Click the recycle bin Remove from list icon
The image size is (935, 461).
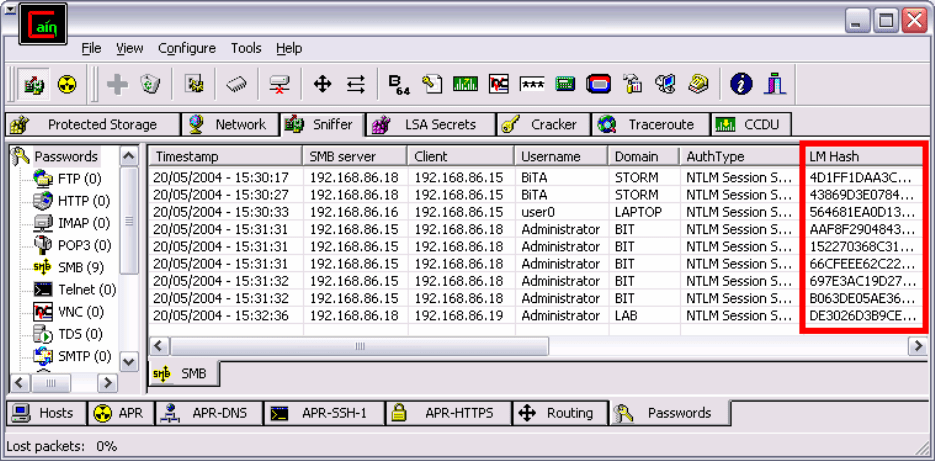tap(150, 84)
